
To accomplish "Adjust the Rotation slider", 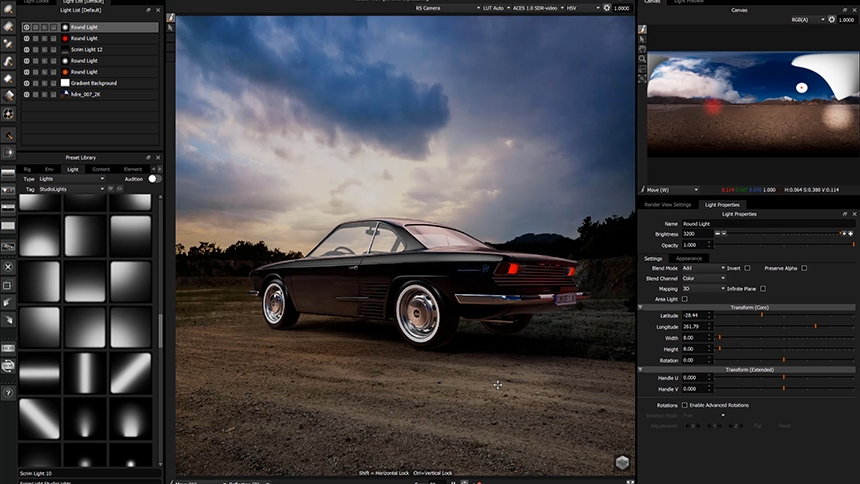I will [784, 360].
